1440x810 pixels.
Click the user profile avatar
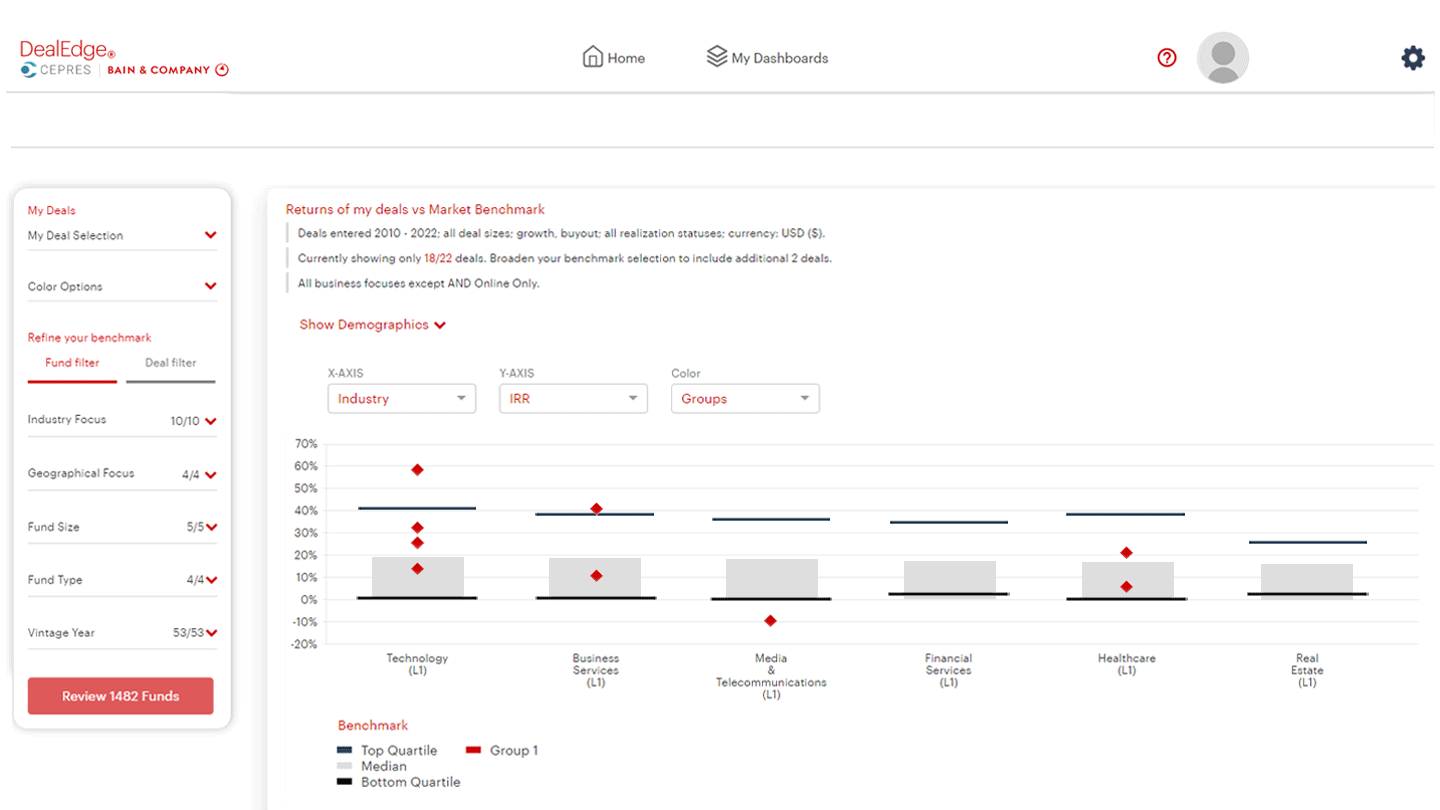(1222, 58)
